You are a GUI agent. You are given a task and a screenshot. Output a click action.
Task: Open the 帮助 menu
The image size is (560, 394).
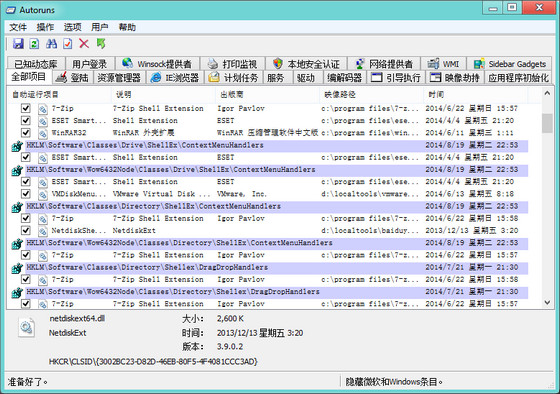tap(127, 27)
